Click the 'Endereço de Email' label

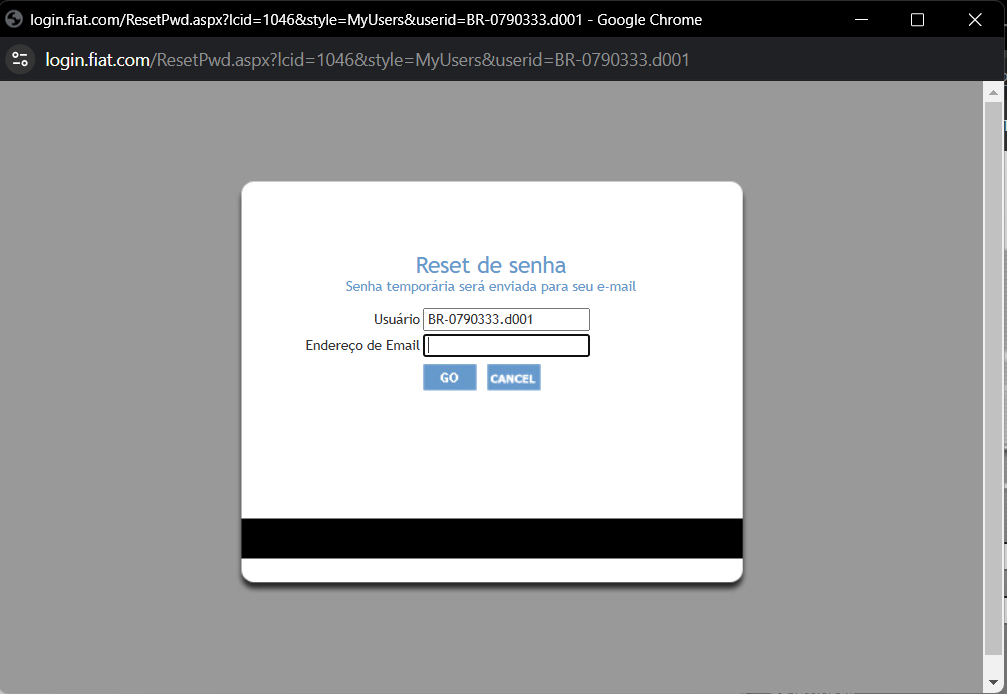(x=362, y=345)
